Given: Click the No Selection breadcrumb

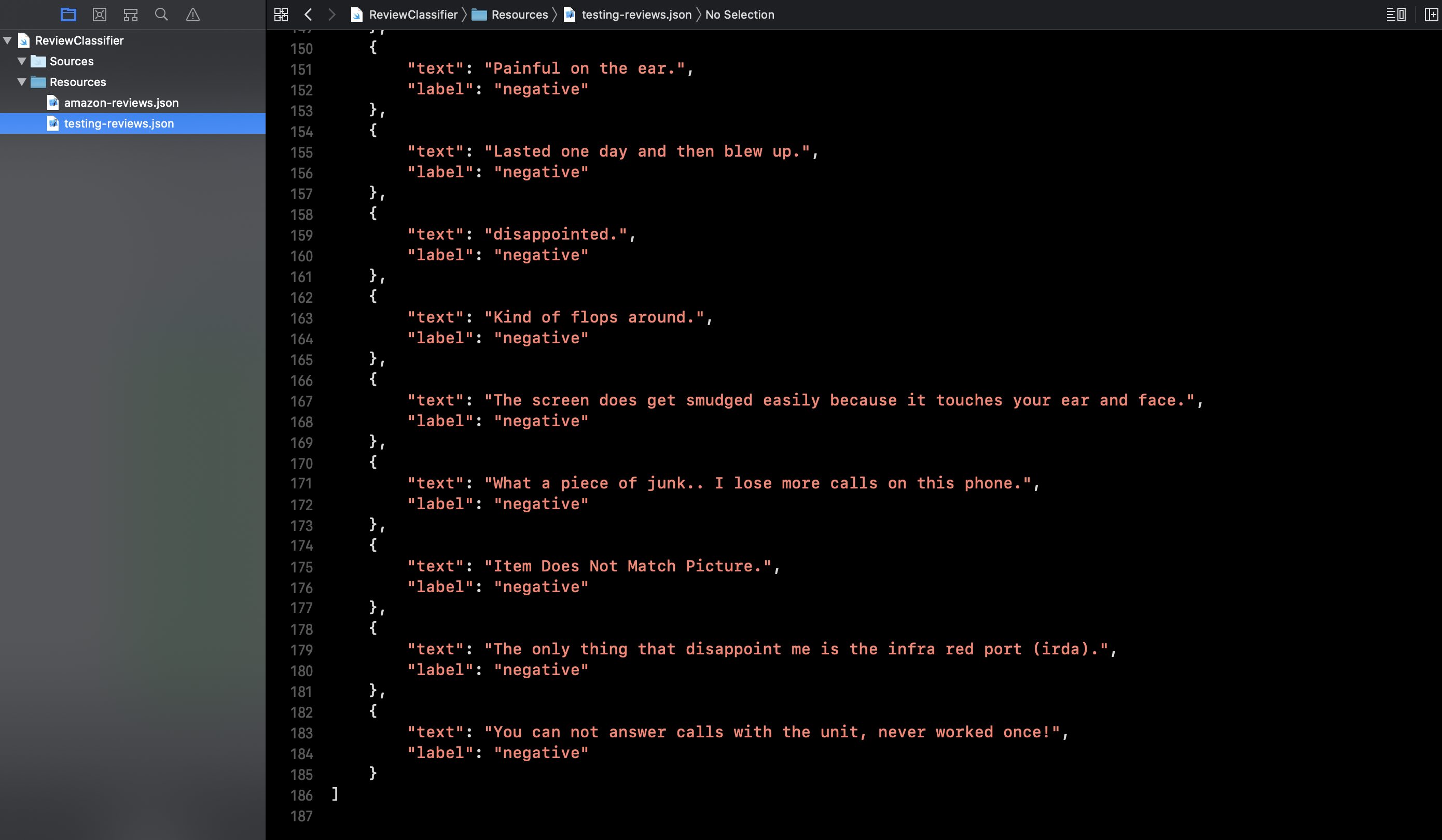Looking at the screenshot, I should pos(739,15).
